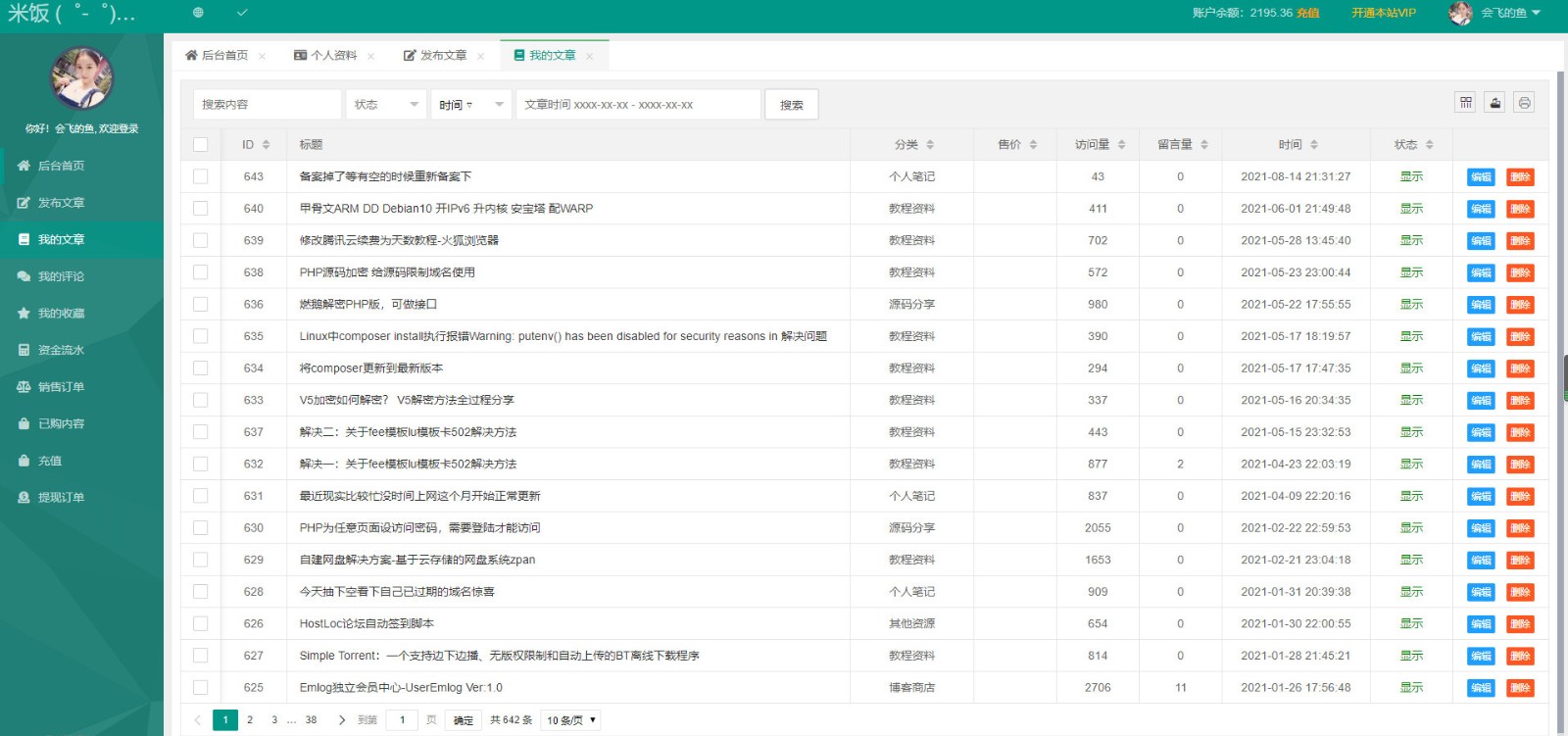The height and width of the screenshot is (736, 1568).
Task: Click the print icon in table toolbar
Action: click(1524, 103)
